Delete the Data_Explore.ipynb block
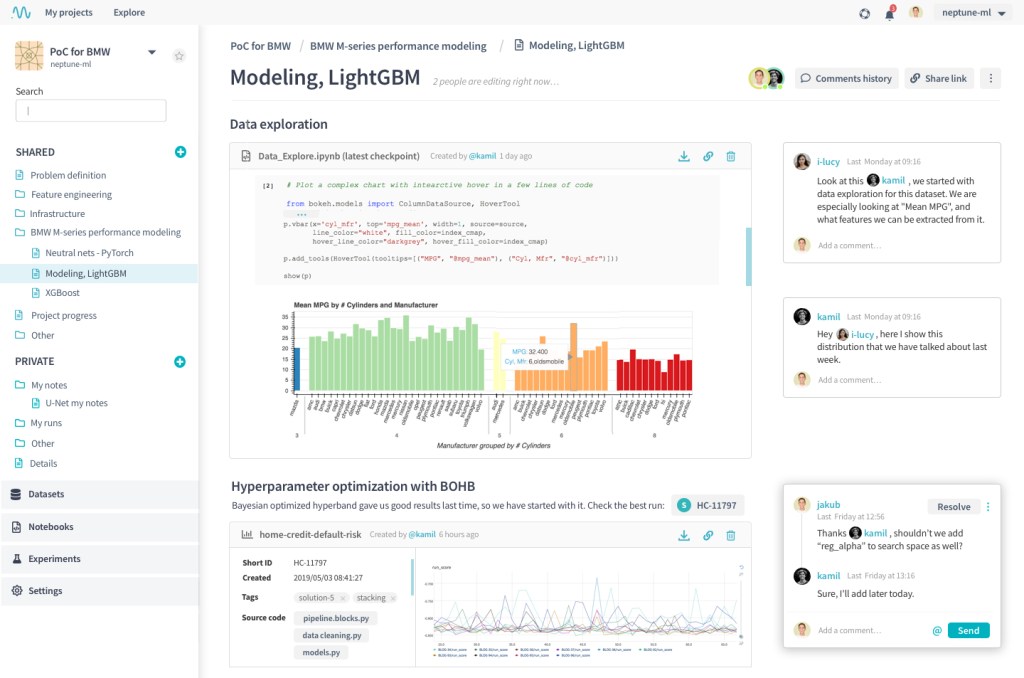 (x=731, y=157)
